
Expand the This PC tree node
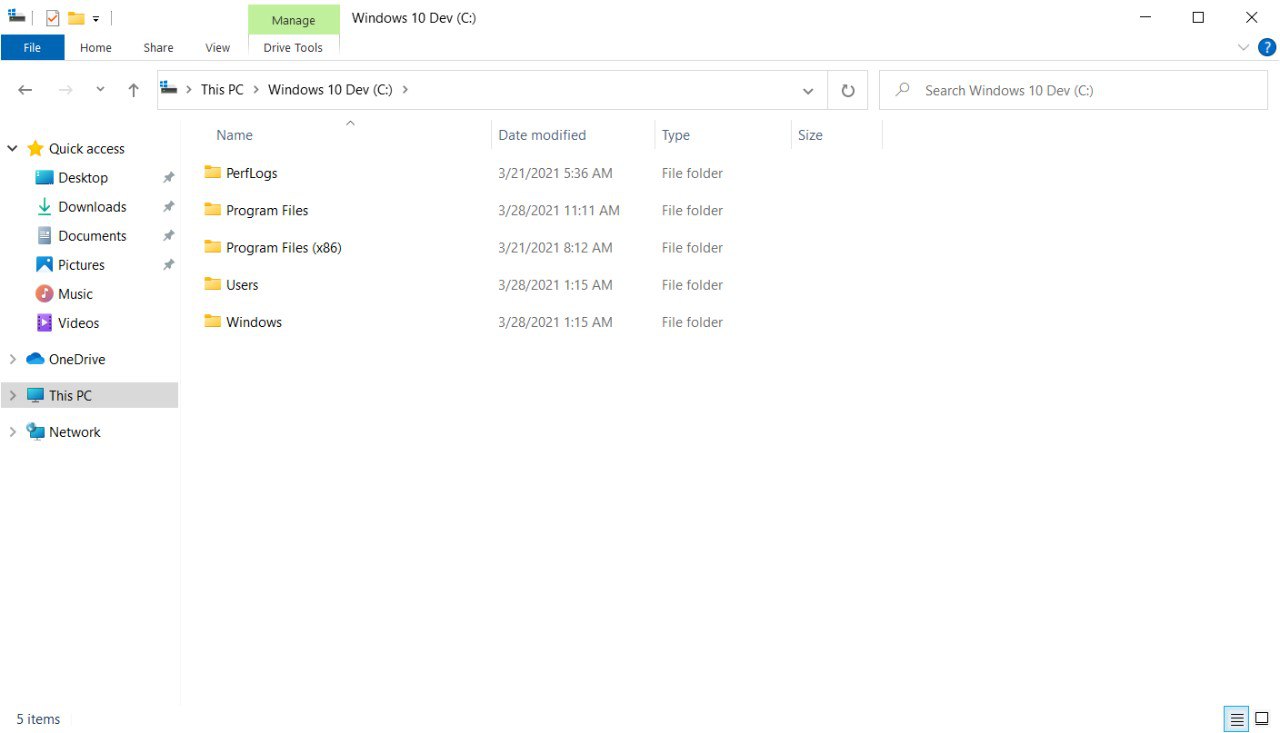(13, 396)
